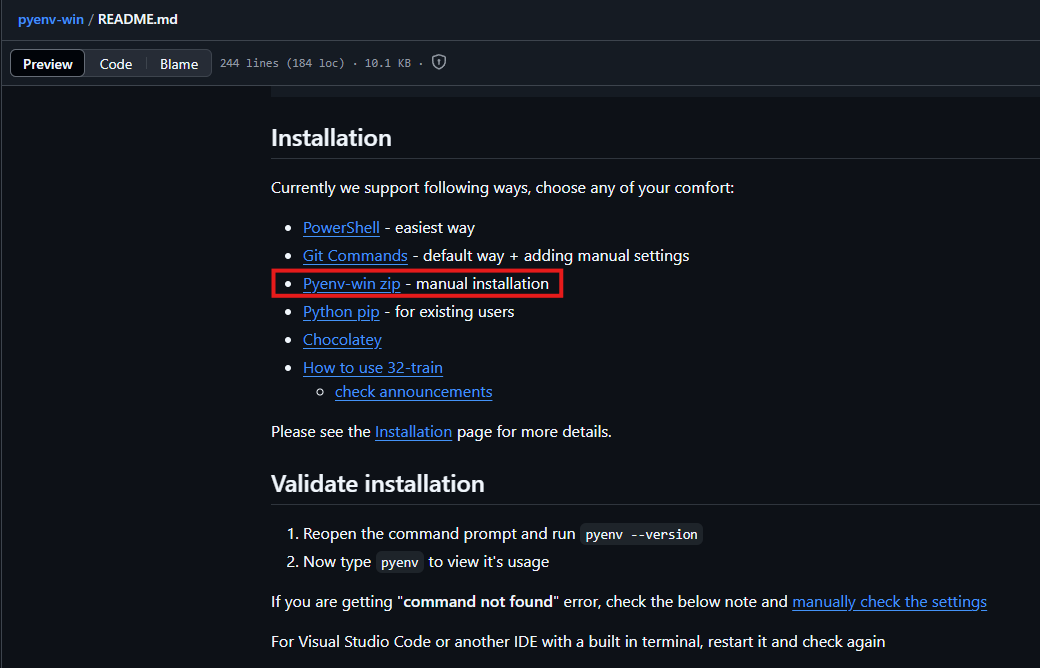The width and height of the screenshot is (1040, 668).
Task: Click README.md file name in breadcrumb
Action: tap(138, 19)
